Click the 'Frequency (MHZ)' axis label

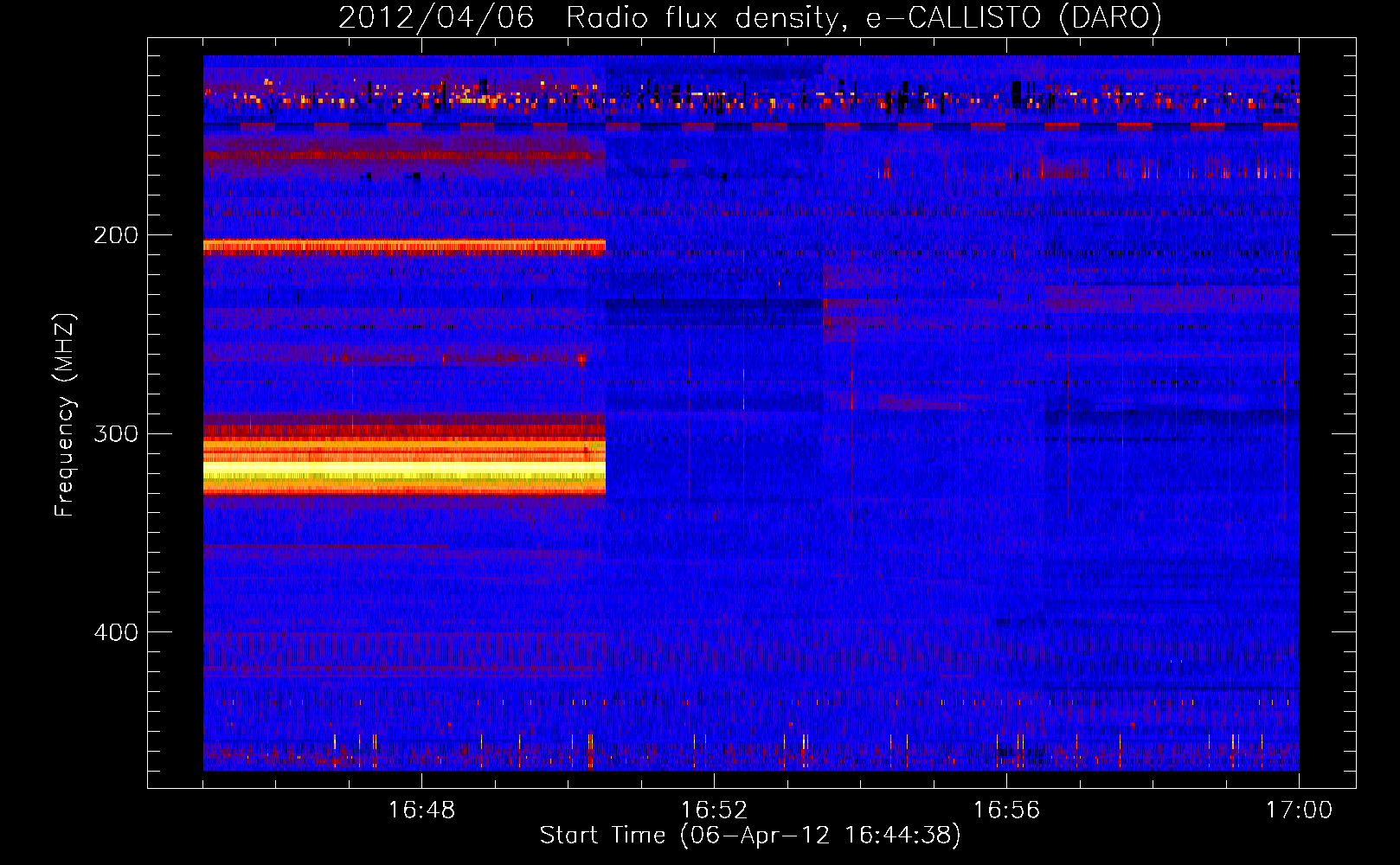[x=65, y=414]
